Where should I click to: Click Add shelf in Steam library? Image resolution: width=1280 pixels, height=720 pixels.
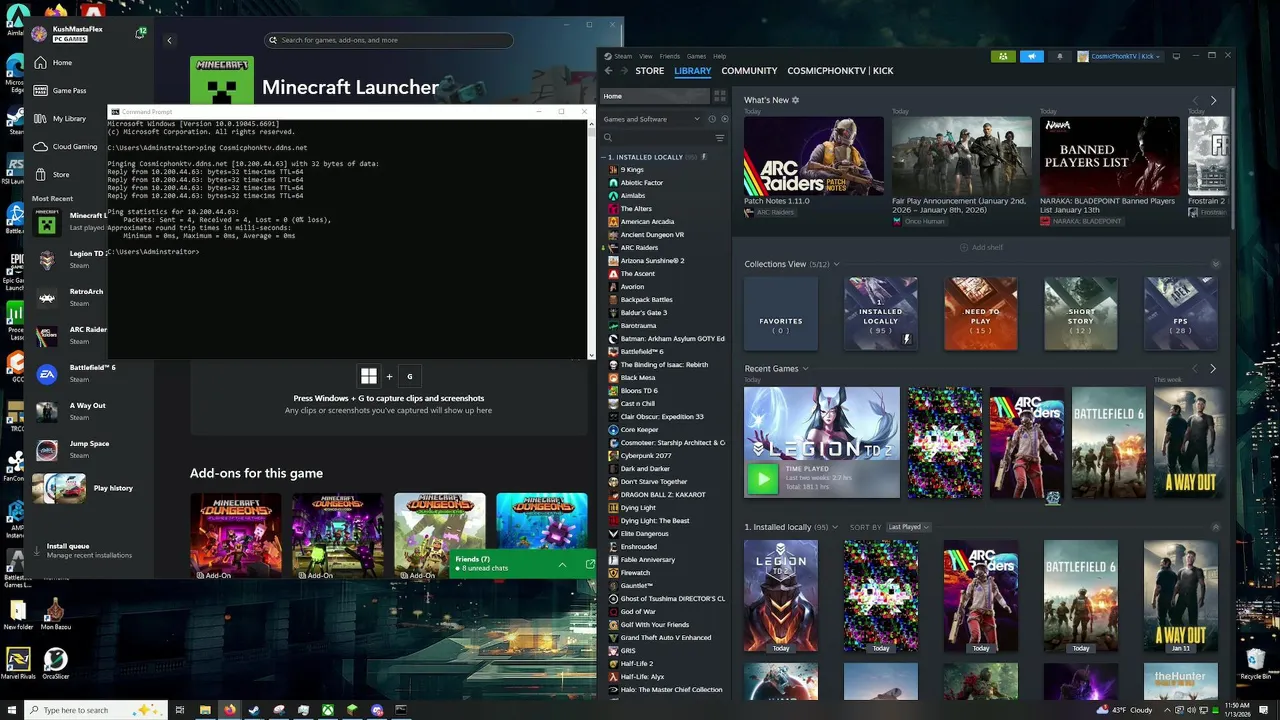979,247
